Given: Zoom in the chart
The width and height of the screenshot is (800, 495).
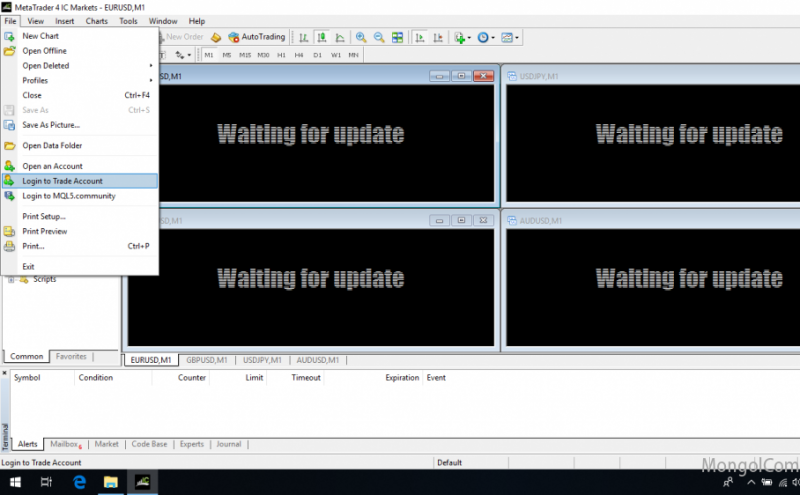Looking at the screenshot, I should coord(361,37).
